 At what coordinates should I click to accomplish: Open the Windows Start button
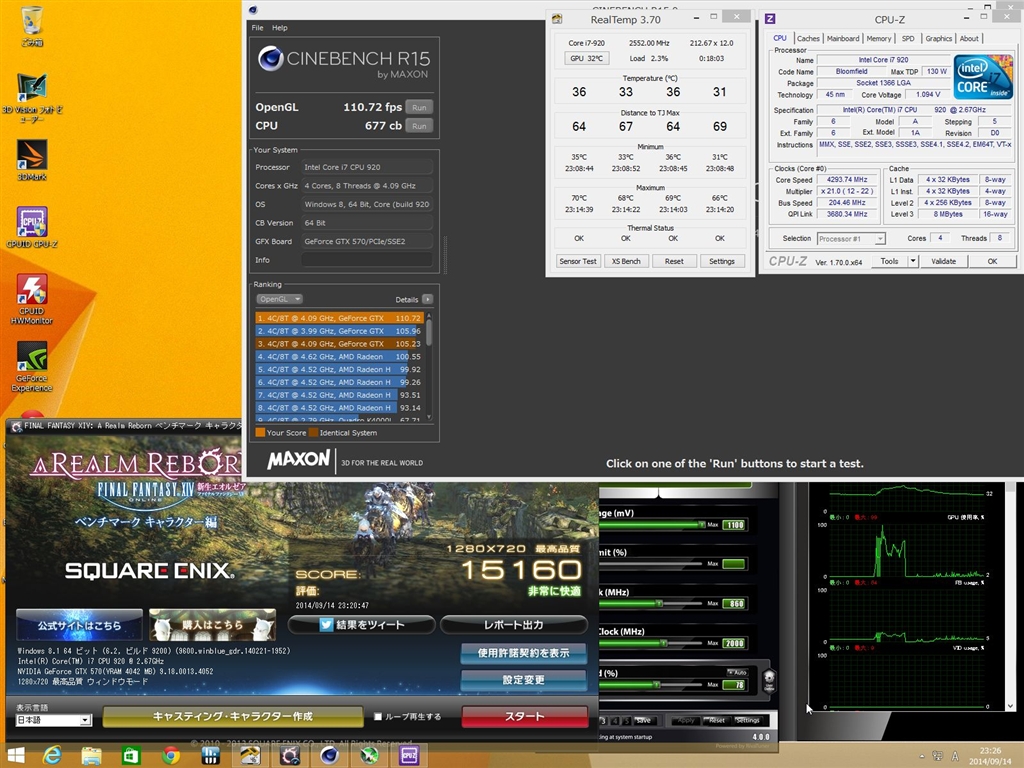pos(14,756)
